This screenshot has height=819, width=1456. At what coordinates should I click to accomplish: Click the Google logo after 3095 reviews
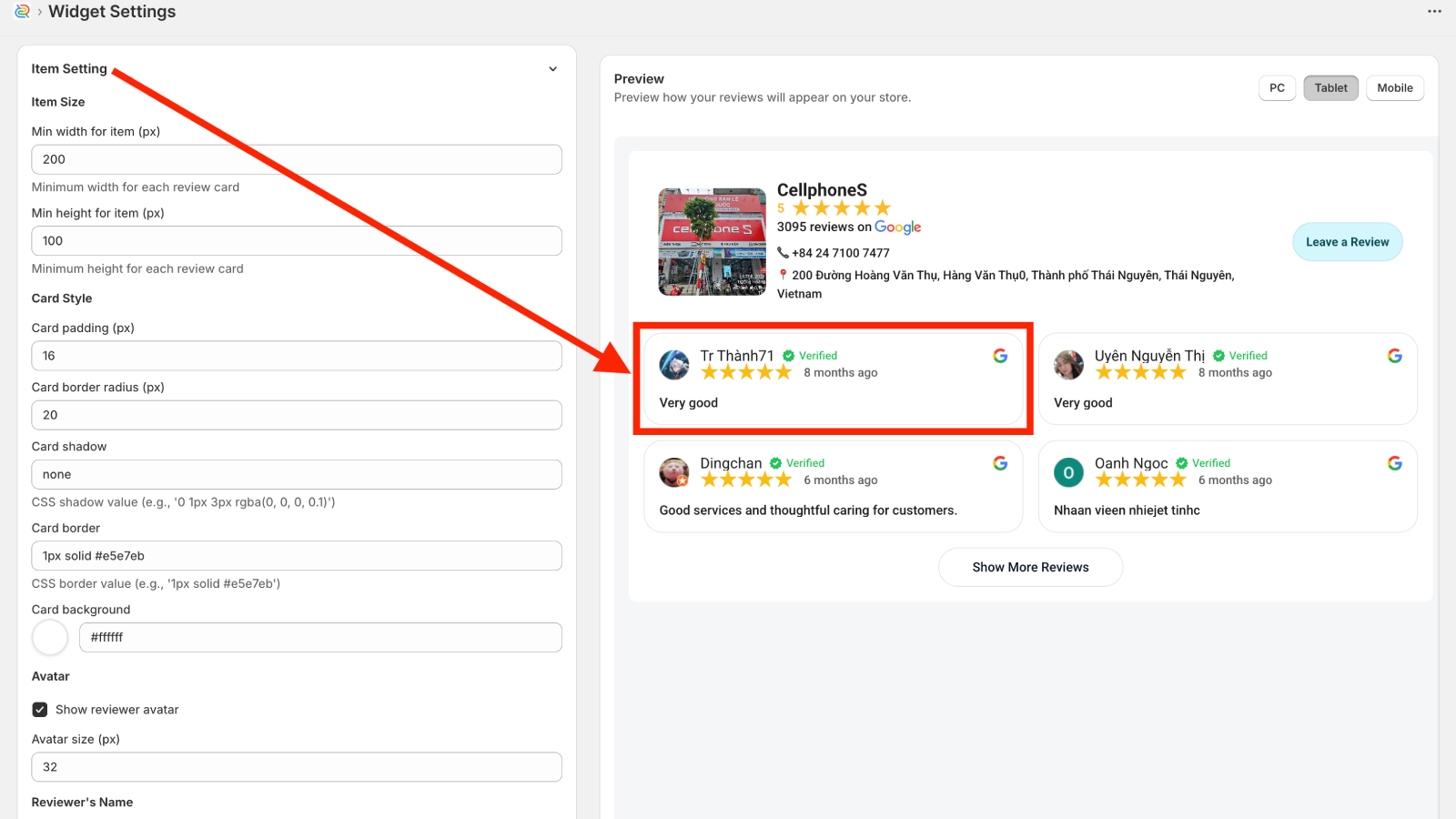point(898,227)
